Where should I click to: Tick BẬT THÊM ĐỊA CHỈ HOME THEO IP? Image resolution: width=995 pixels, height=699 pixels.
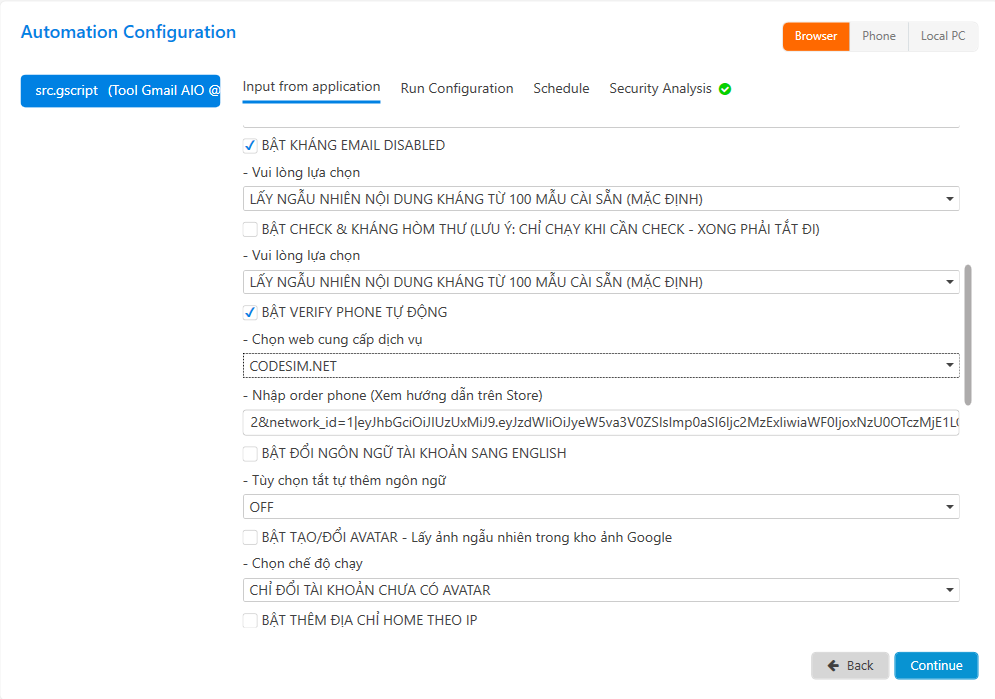(250, 620)
